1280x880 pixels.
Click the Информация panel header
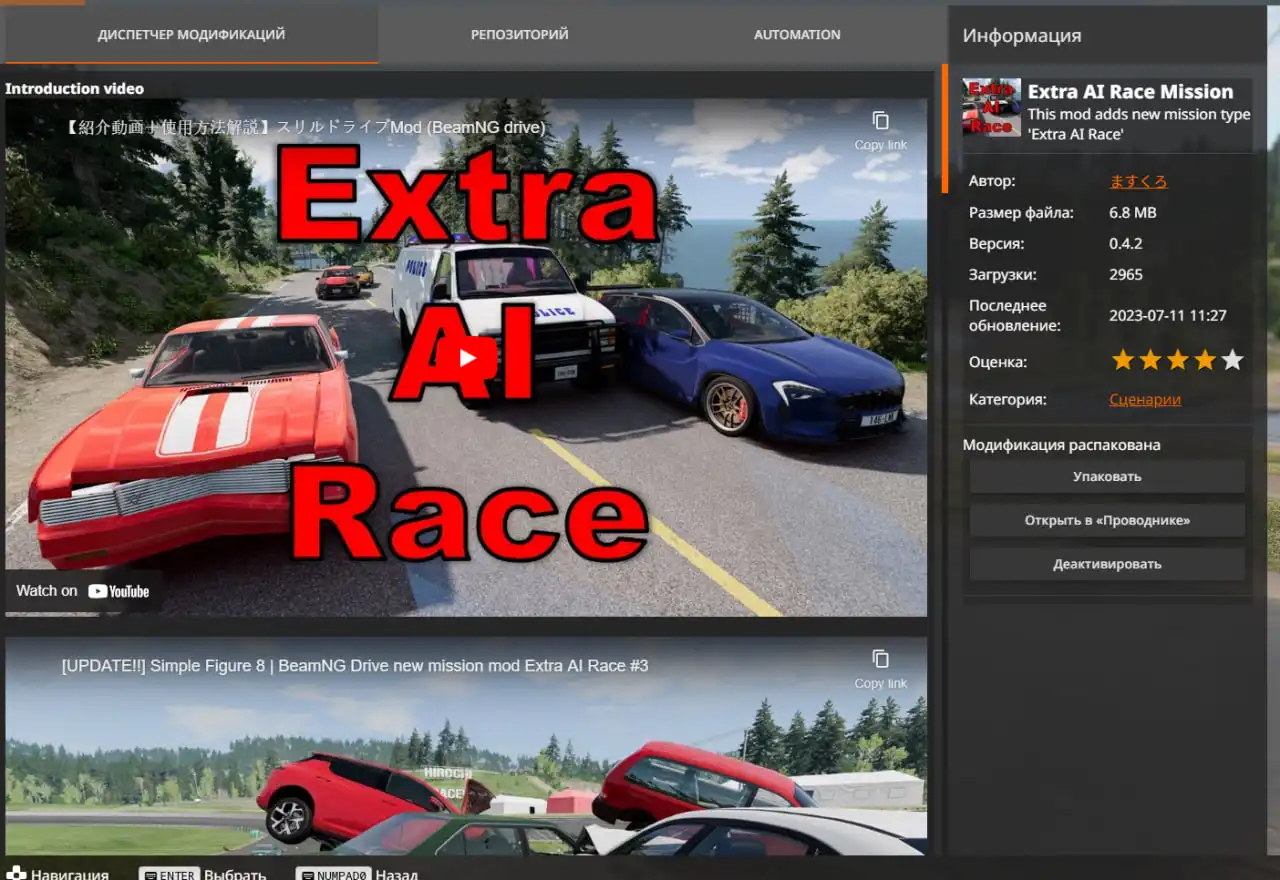click(x=1022, y=35)
